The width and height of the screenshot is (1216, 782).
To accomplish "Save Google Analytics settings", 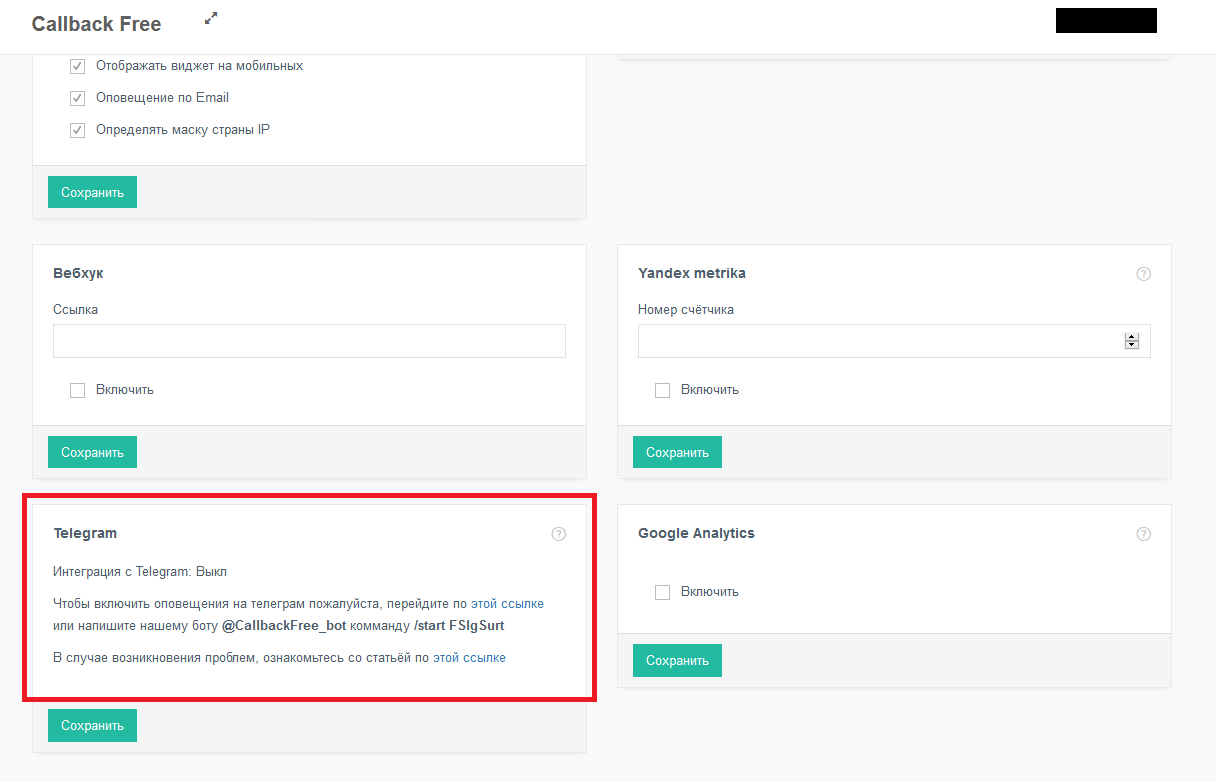I will (x=677, y=660).
